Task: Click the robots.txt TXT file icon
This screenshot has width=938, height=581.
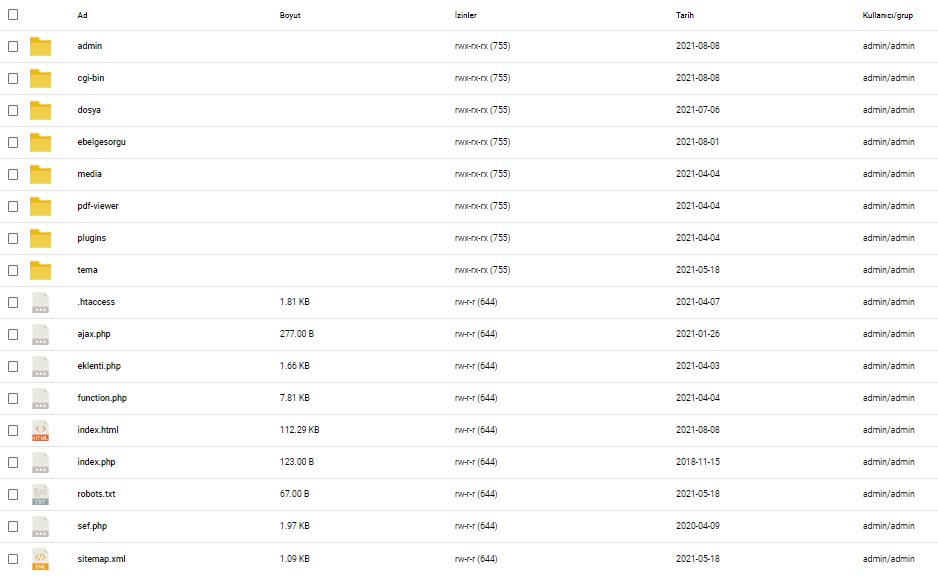Action: [40, 494]
